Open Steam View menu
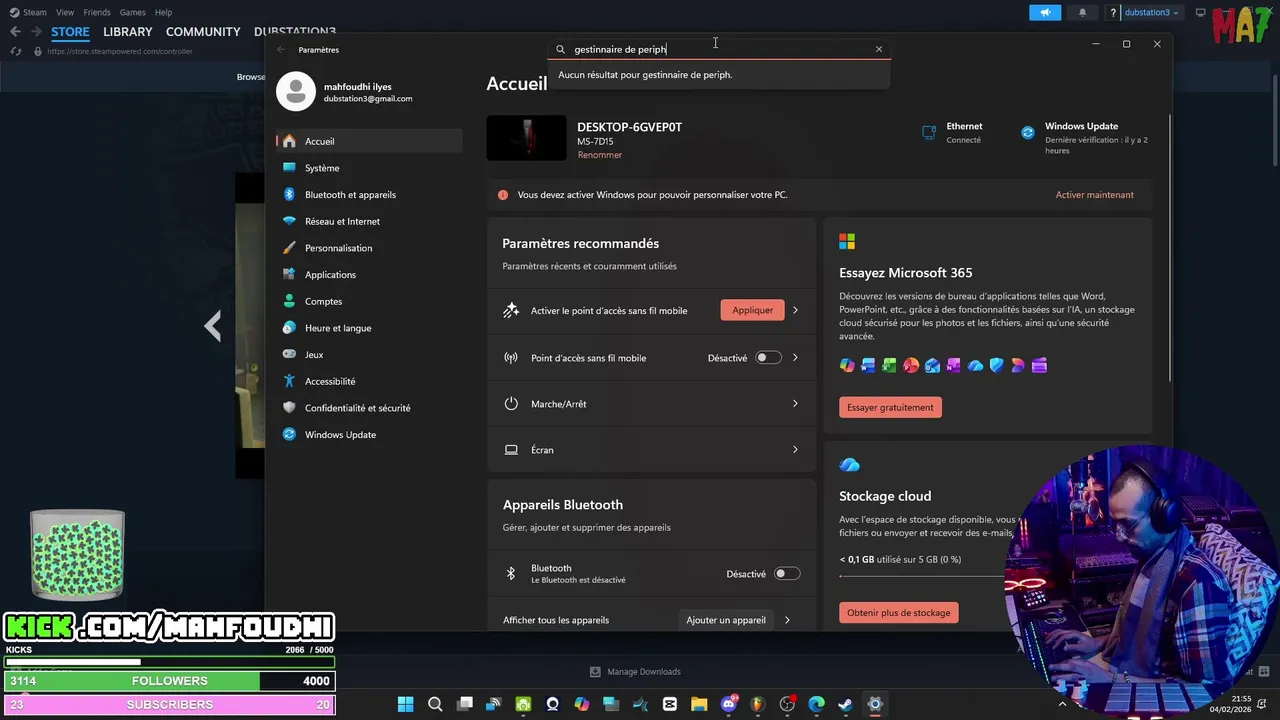 pos(65,12)
